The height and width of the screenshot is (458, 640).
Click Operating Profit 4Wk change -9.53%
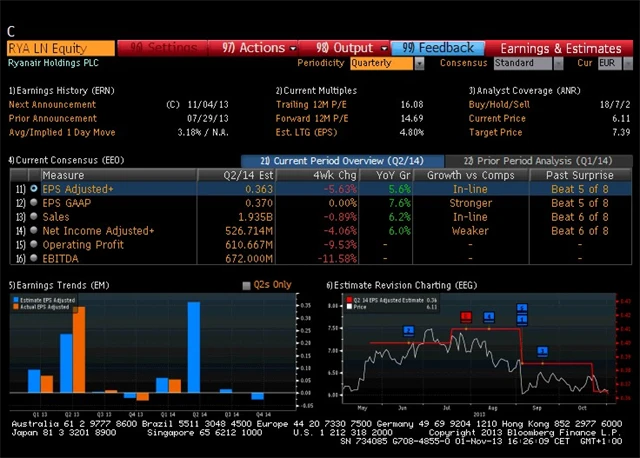[x=340, y=245]
